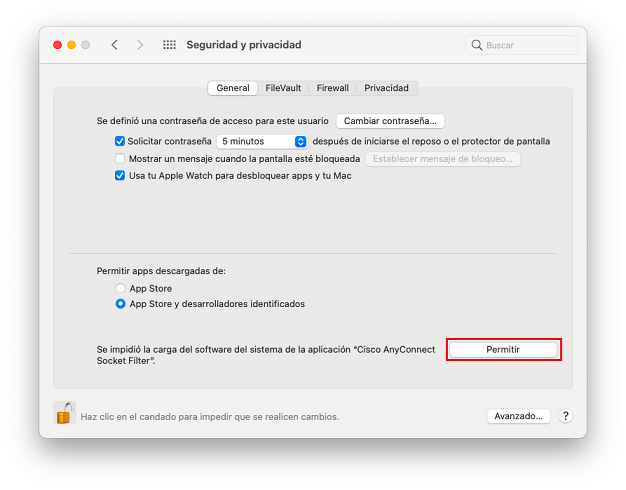The image size is (626, 490).
Task: Toggle the Solicitar contraseña checkbox
Action: pyautogui.click(x=120, y=142)
